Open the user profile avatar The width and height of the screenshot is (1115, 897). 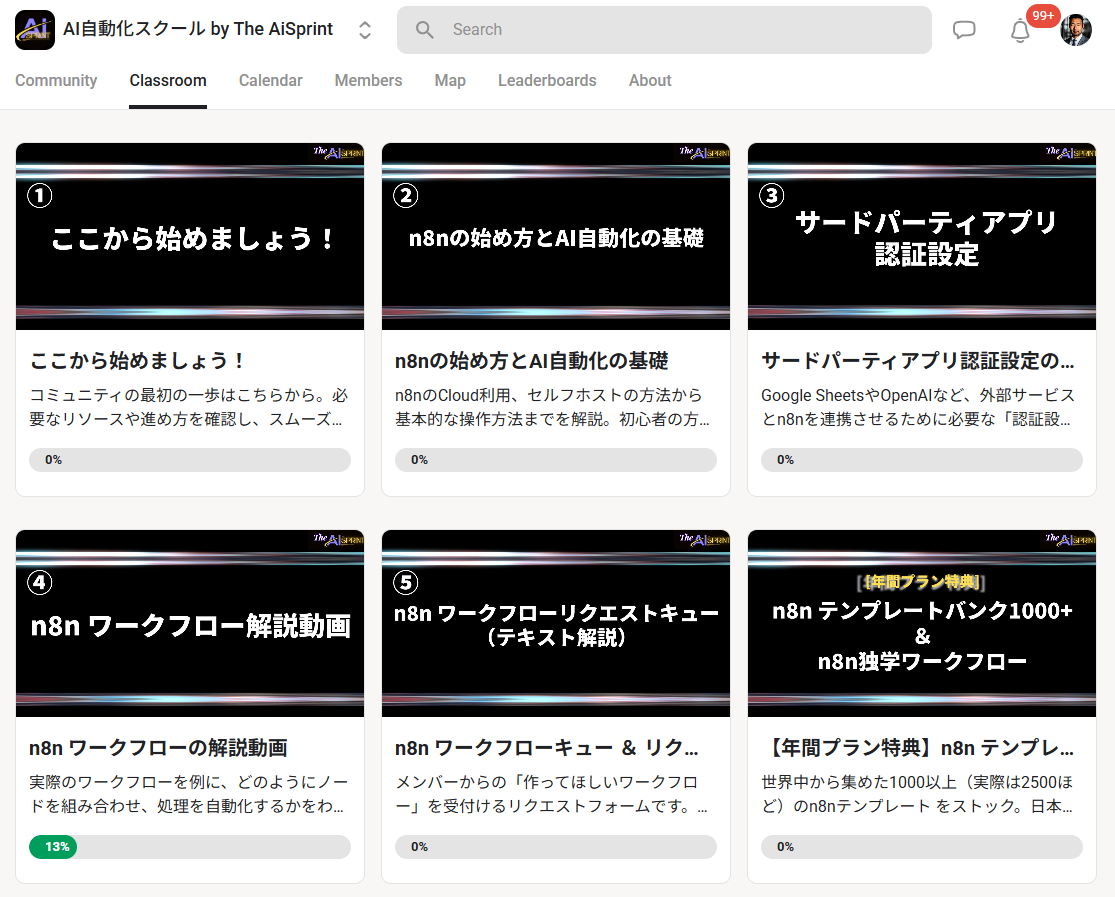(x=1075, y=30)
